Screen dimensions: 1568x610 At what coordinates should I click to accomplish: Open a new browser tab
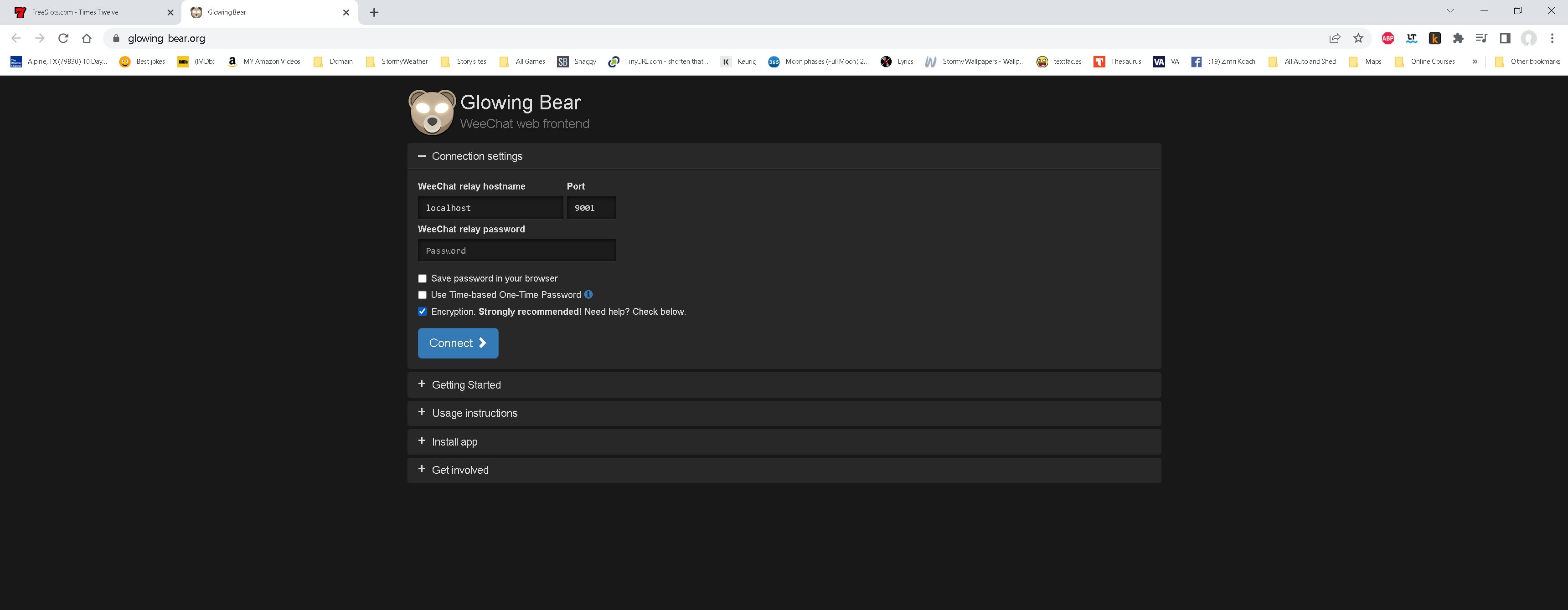374,12
